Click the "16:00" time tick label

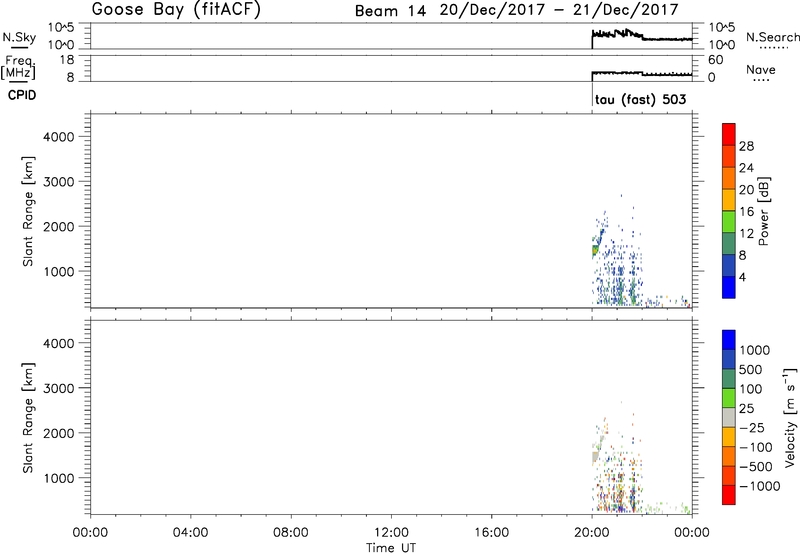click(x=491, y=533)
